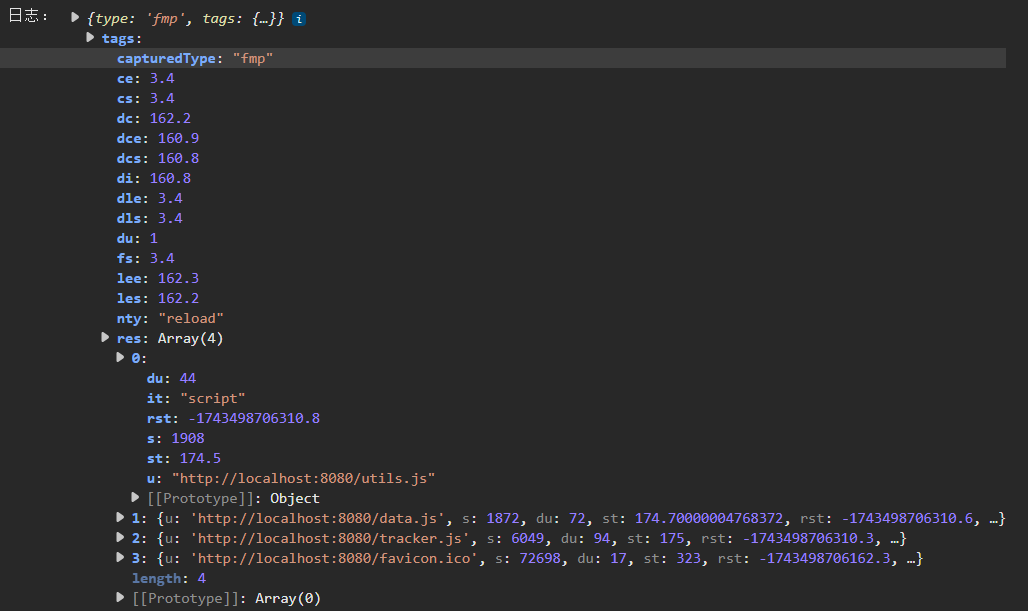The width and height of the screenshot is (1028, 611).
Task: Expand the [[Prototype]]: Object entry
Action: [x=136, y=498]
